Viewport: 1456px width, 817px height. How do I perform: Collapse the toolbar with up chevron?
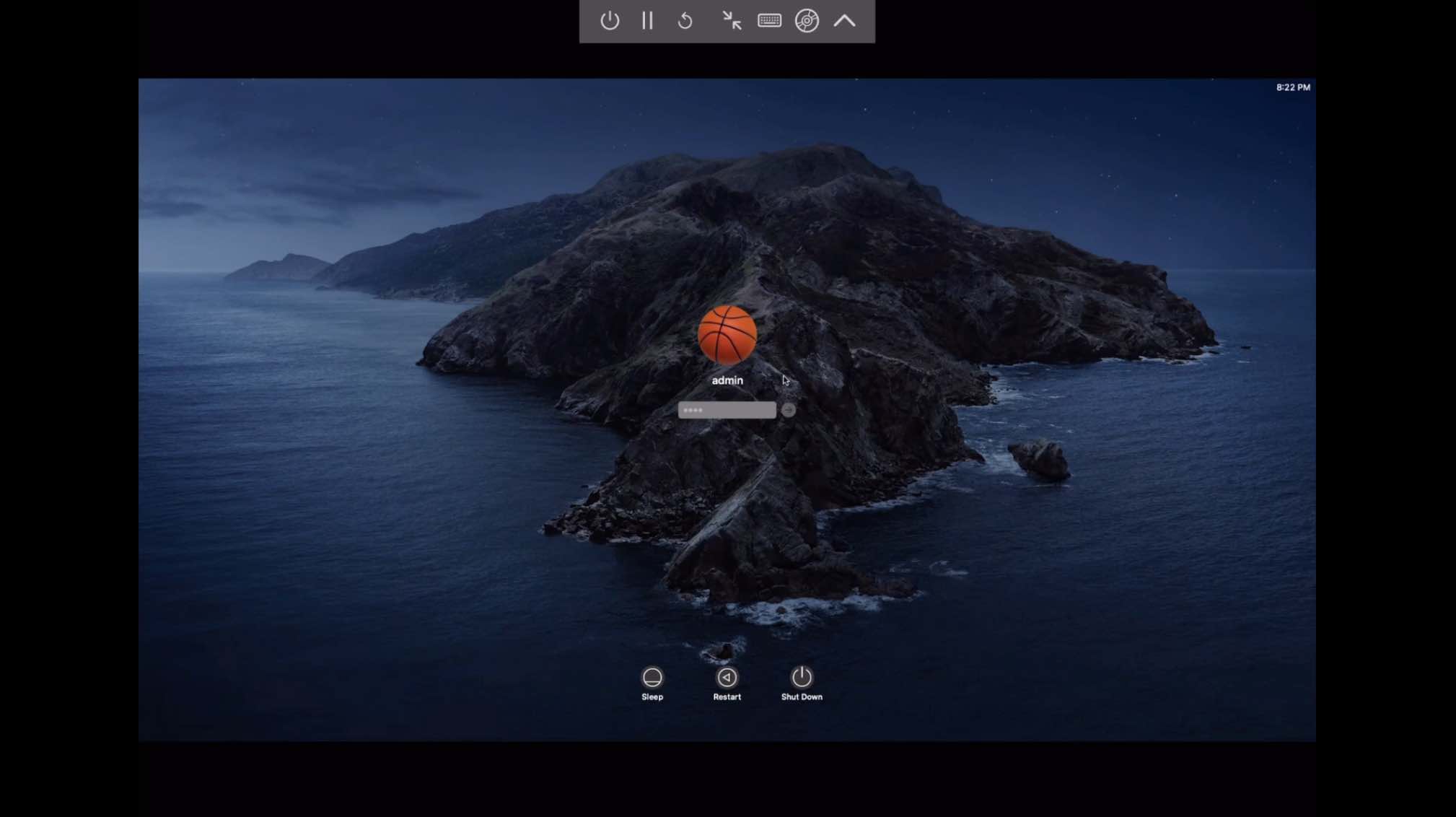(x=845, y=21)
